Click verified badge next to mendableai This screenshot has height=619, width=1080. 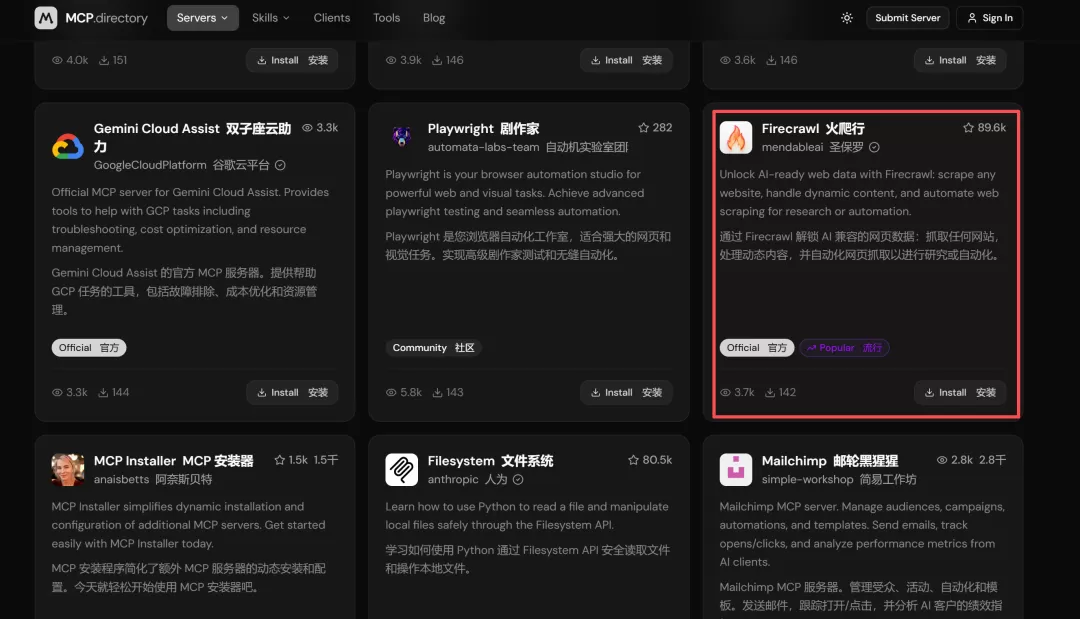(874, 147)
